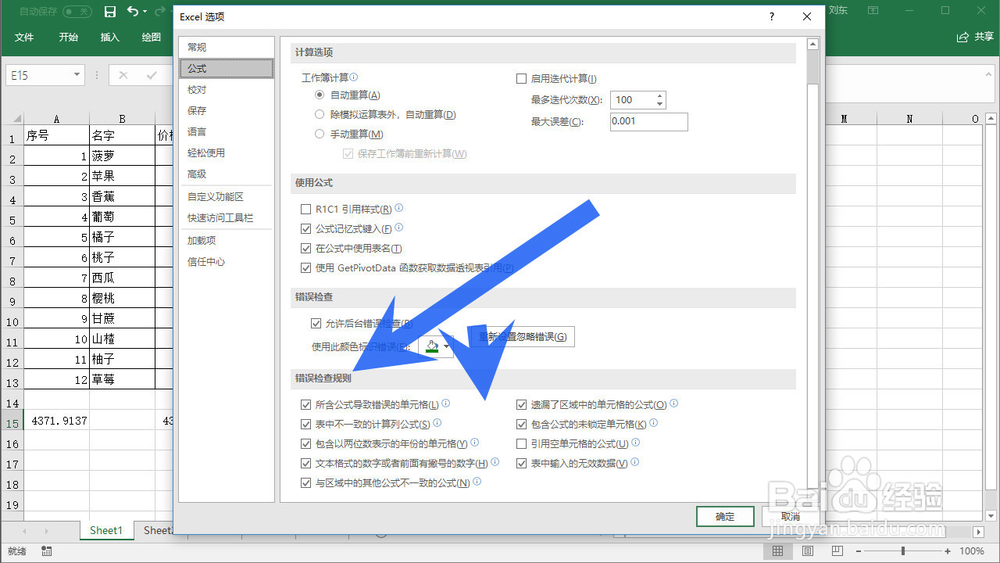Toggle 引用空单元格的公式 checkbox

point(521,444)
